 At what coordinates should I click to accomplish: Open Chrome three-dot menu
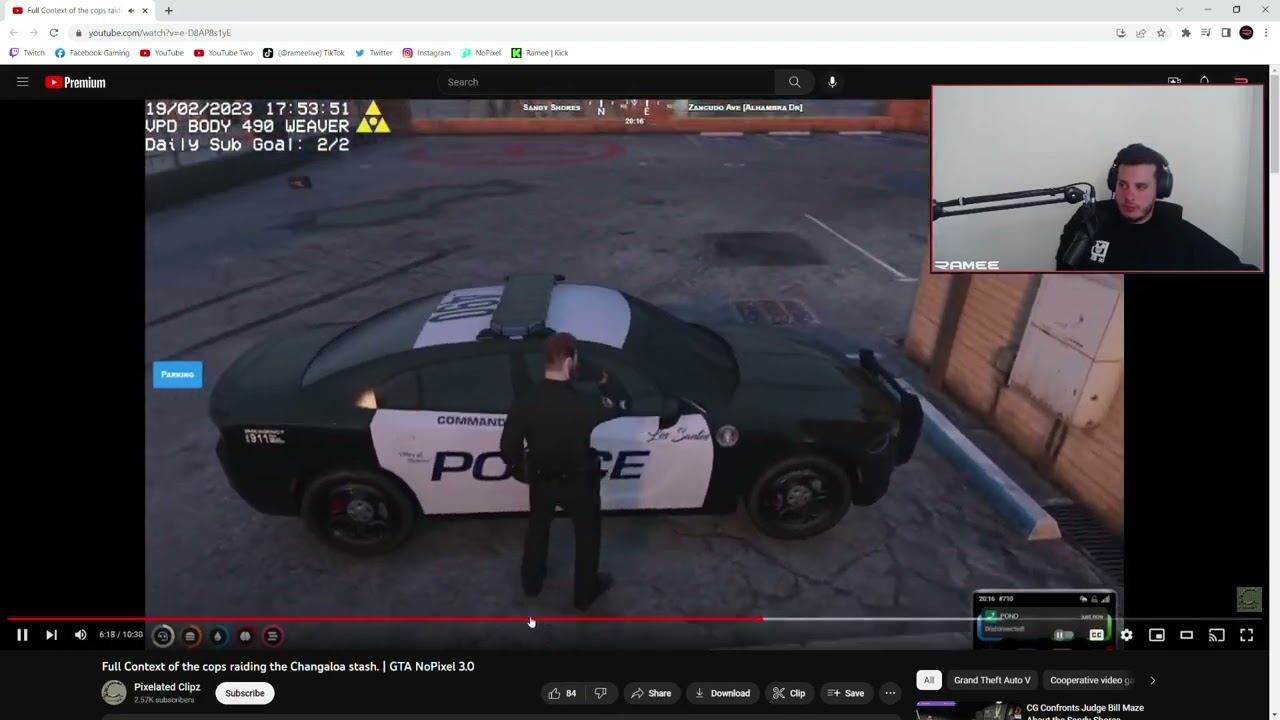[1266, 33]
